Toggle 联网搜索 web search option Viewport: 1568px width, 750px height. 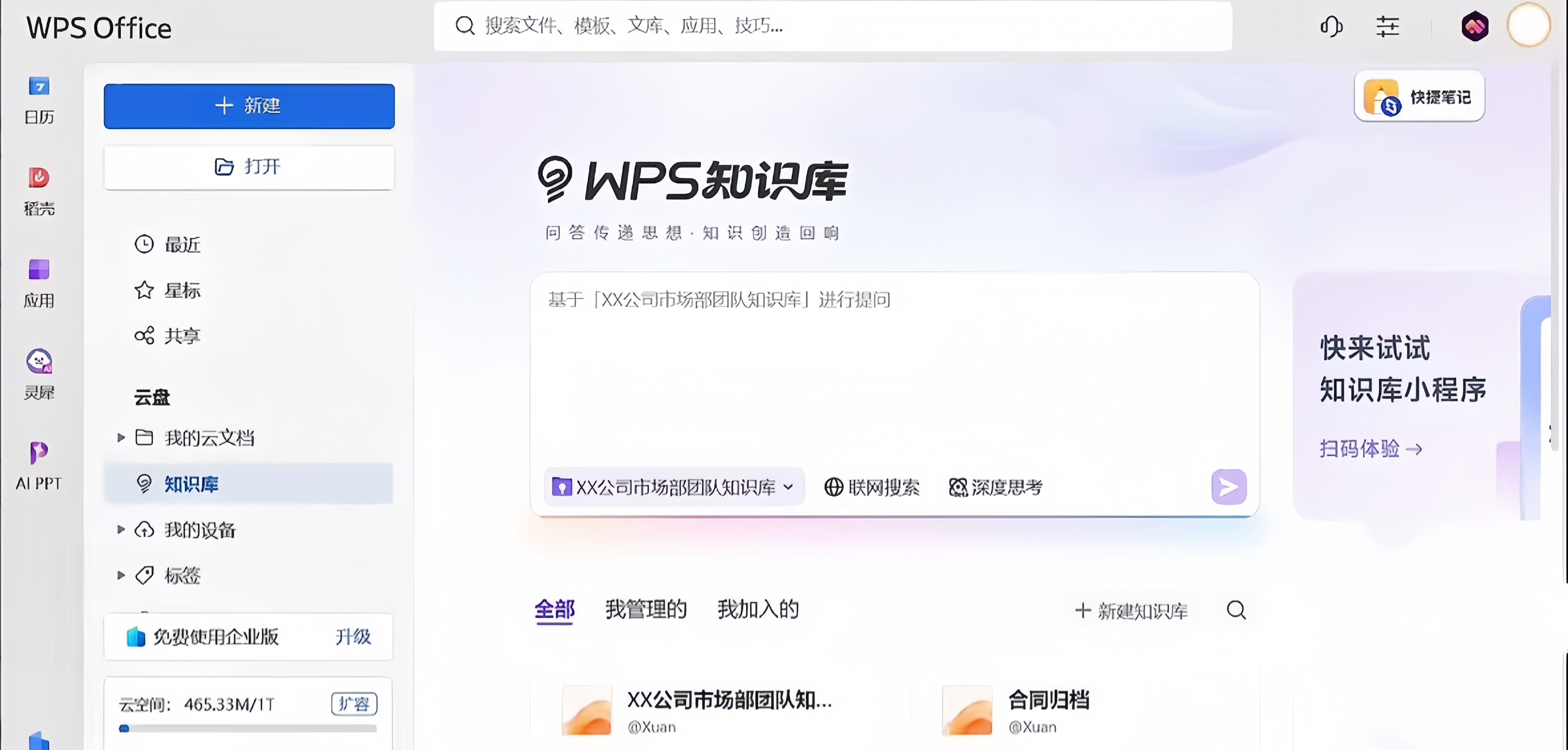tap(872, 487)
